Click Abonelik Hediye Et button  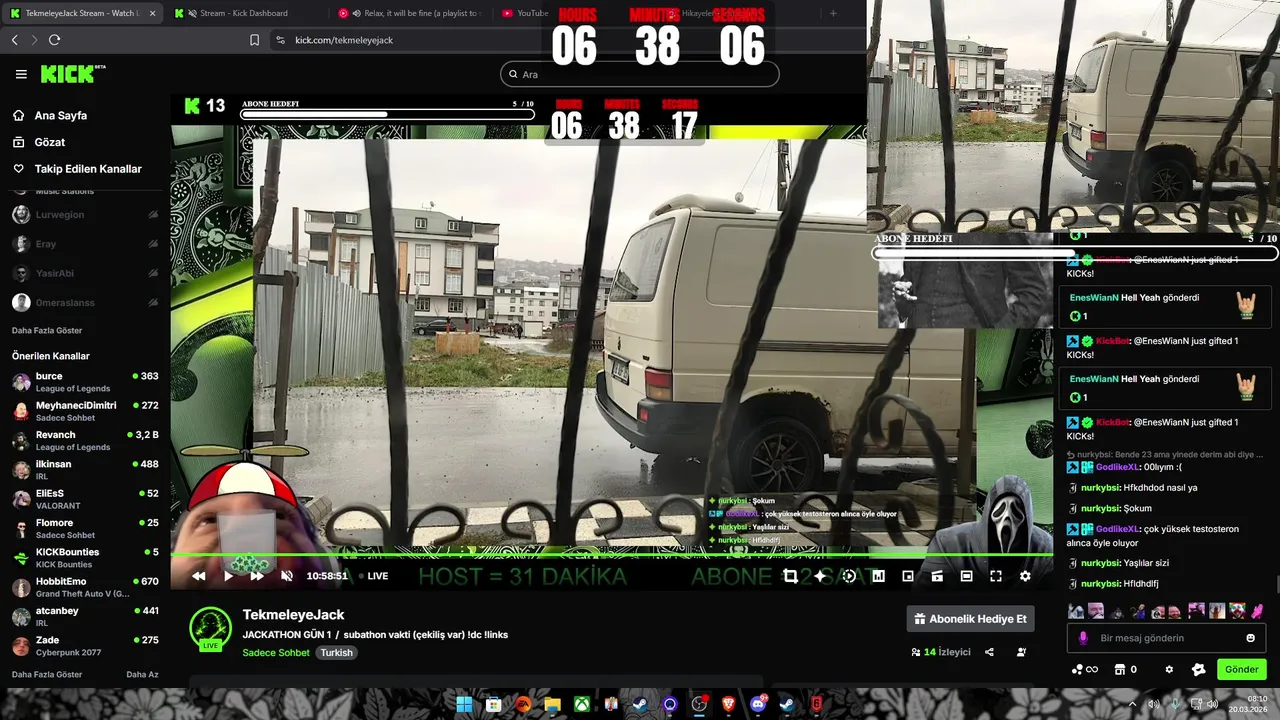pos(970,619)
